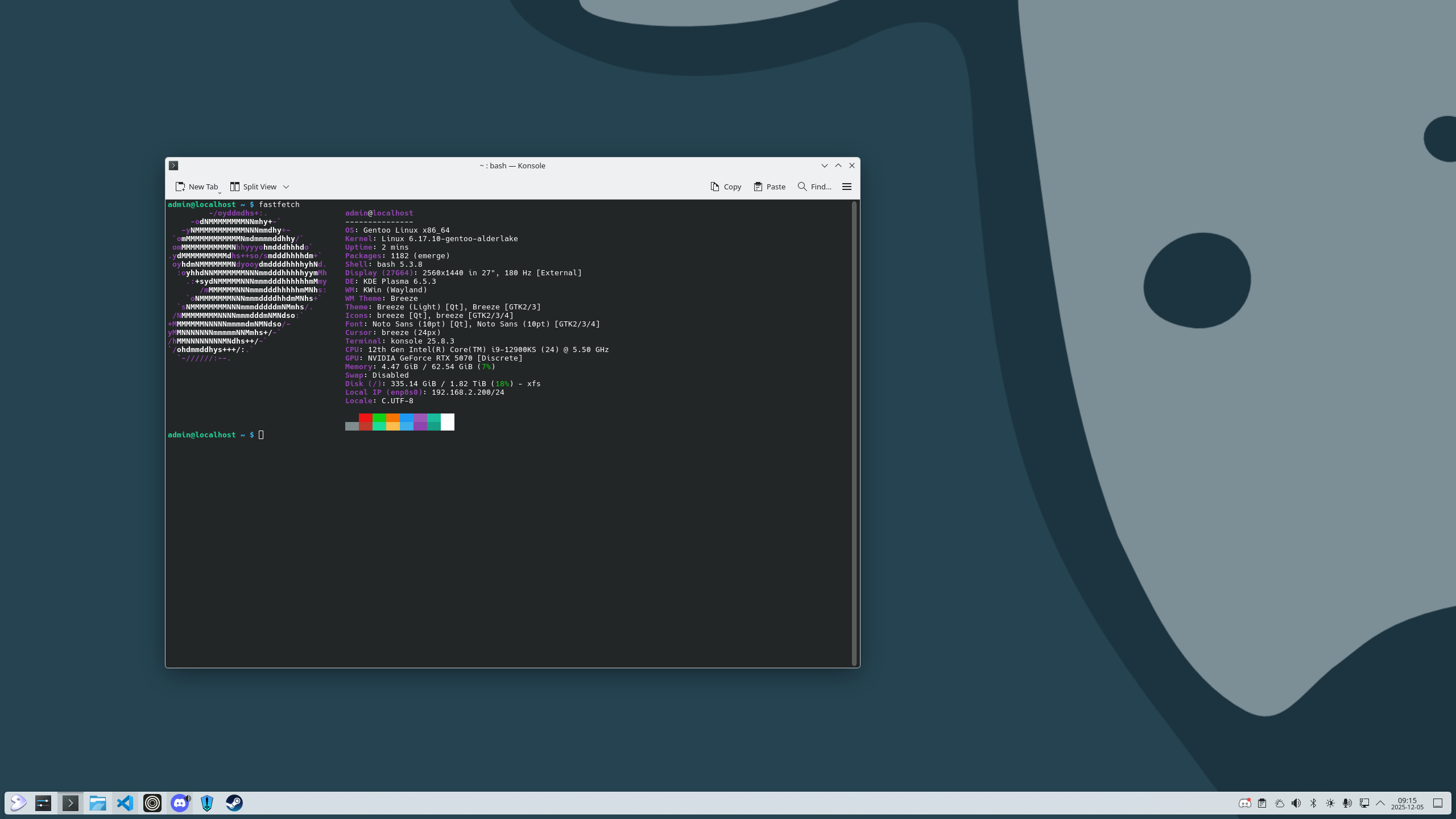Click the New Tab toolbar item

(x=197, y=187)
